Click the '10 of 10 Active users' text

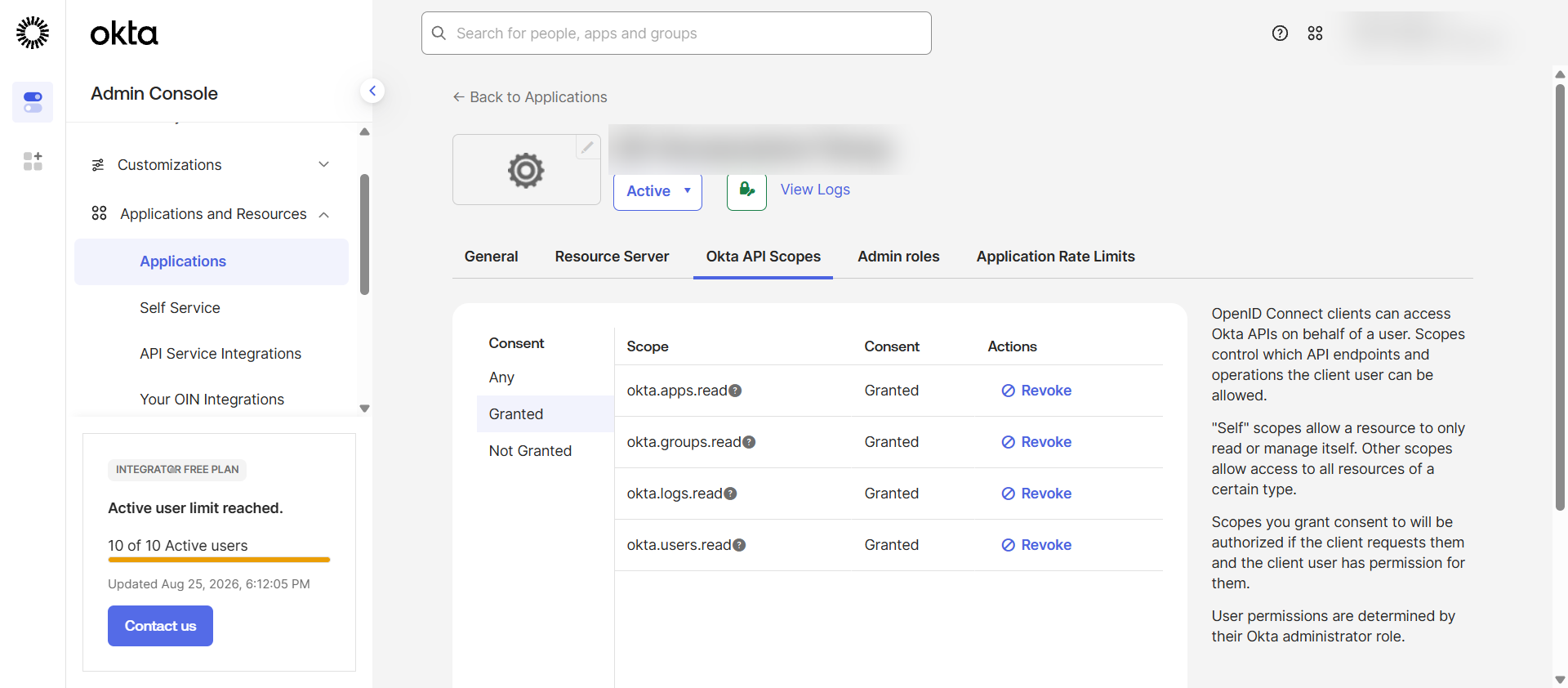point(178,546)
